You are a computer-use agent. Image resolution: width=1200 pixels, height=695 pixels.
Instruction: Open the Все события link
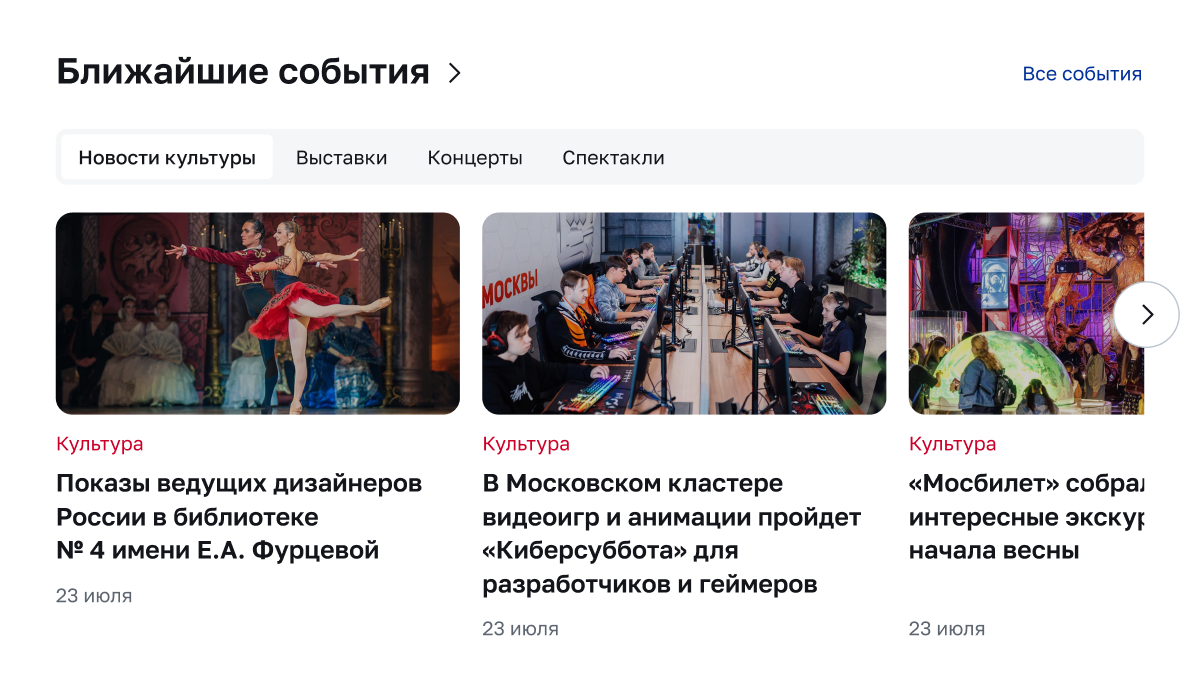[x=1082, y=74]
